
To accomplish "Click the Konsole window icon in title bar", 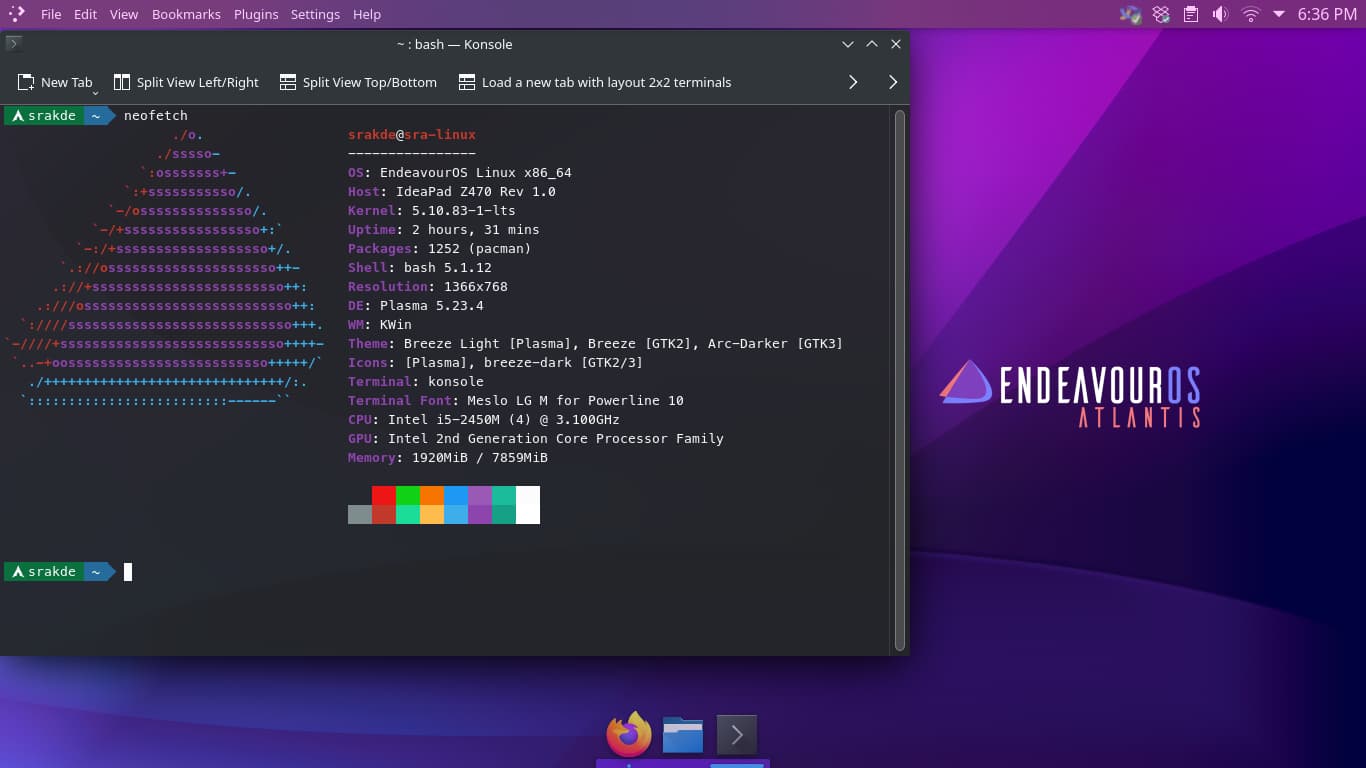I will (x=13, y=43).
